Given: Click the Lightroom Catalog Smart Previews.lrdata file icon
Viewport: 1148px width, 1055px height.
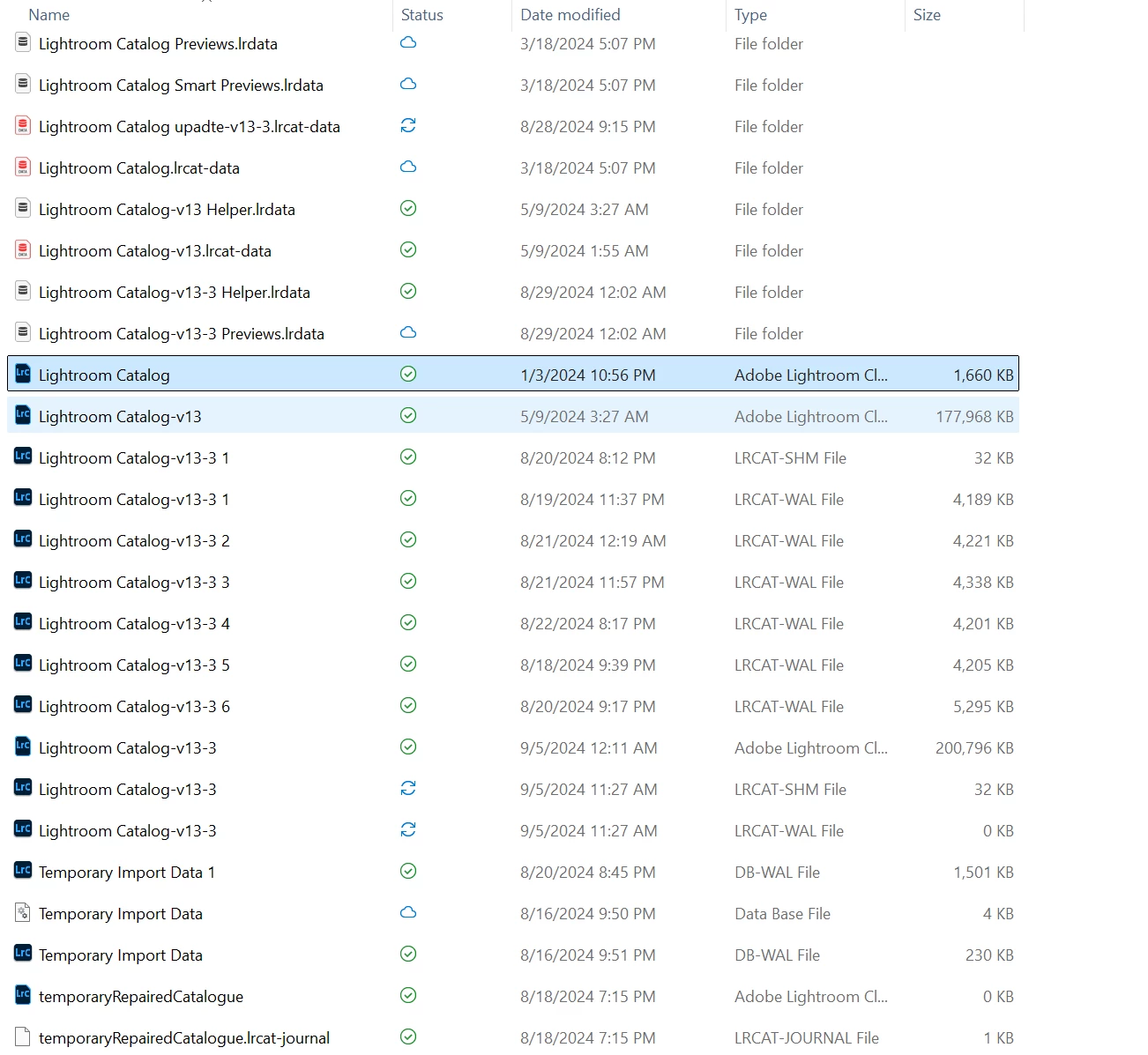Looking at the screenshot, I should coord(23,84).
